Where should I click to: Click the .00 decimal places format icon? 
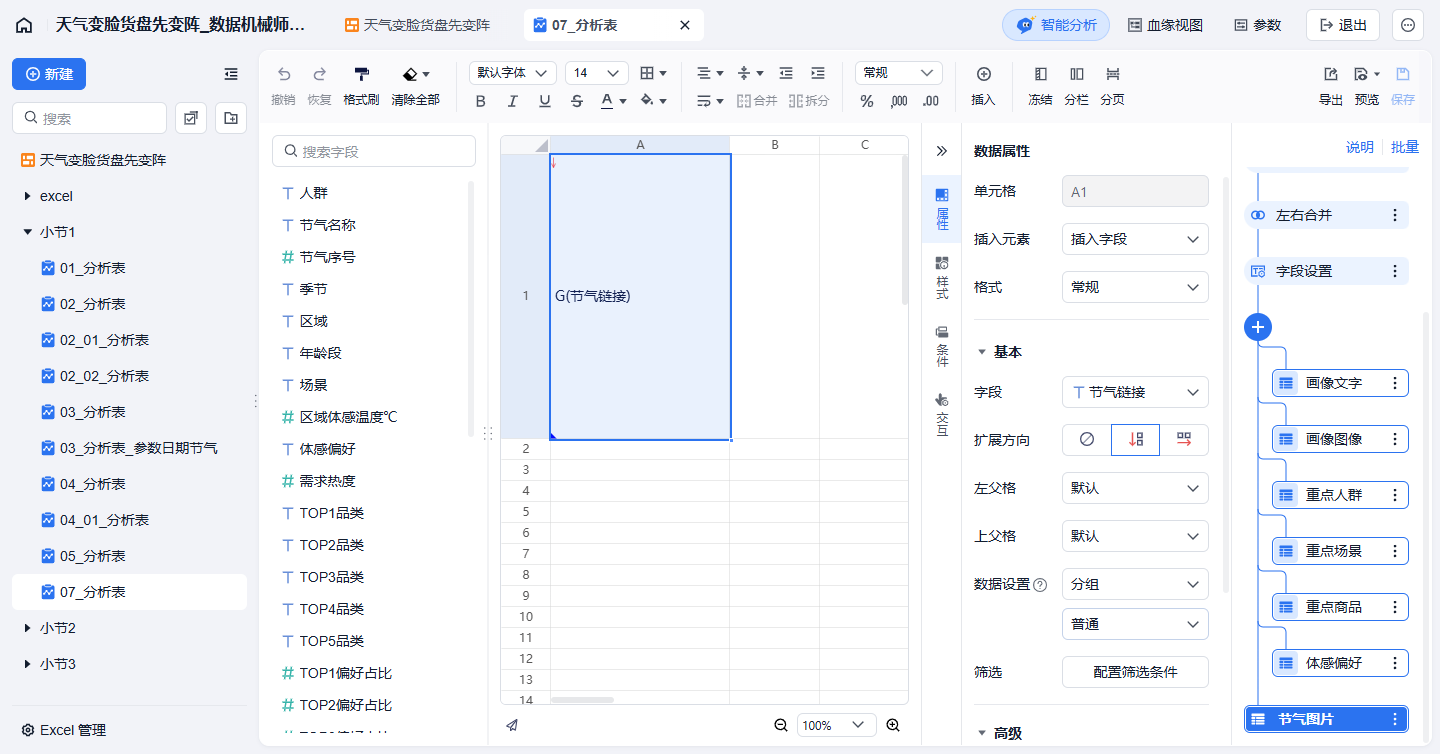click(x=931, y=101)
